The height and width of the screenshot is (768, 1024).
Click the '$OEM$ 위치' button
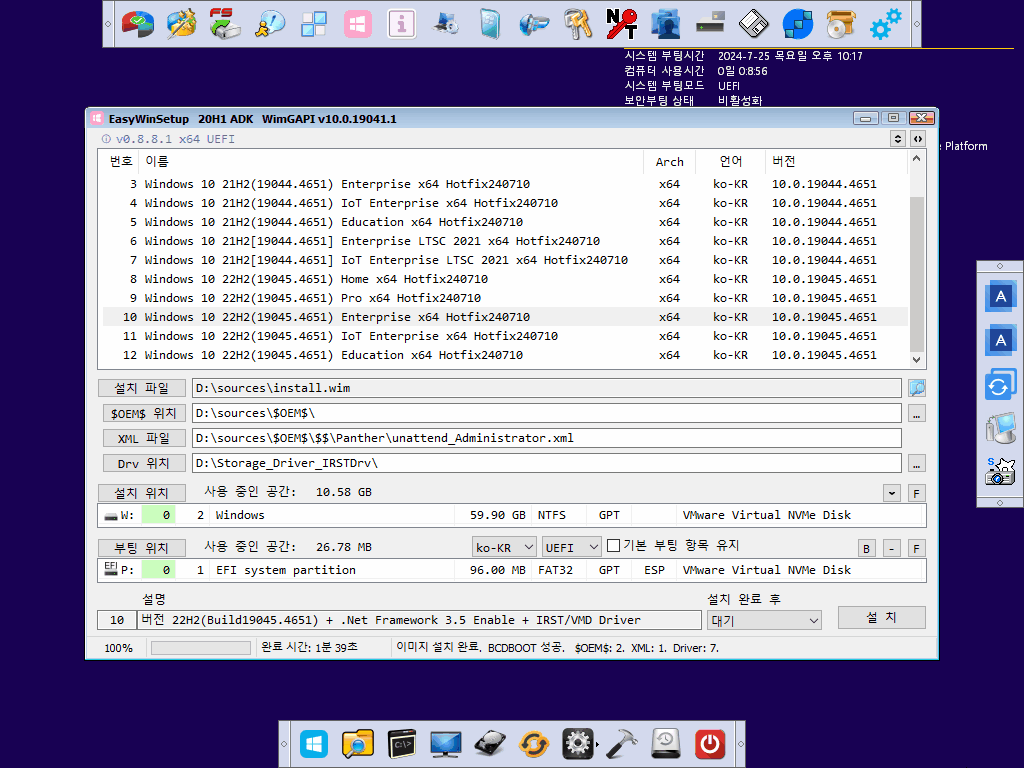[x=144, y=413]
